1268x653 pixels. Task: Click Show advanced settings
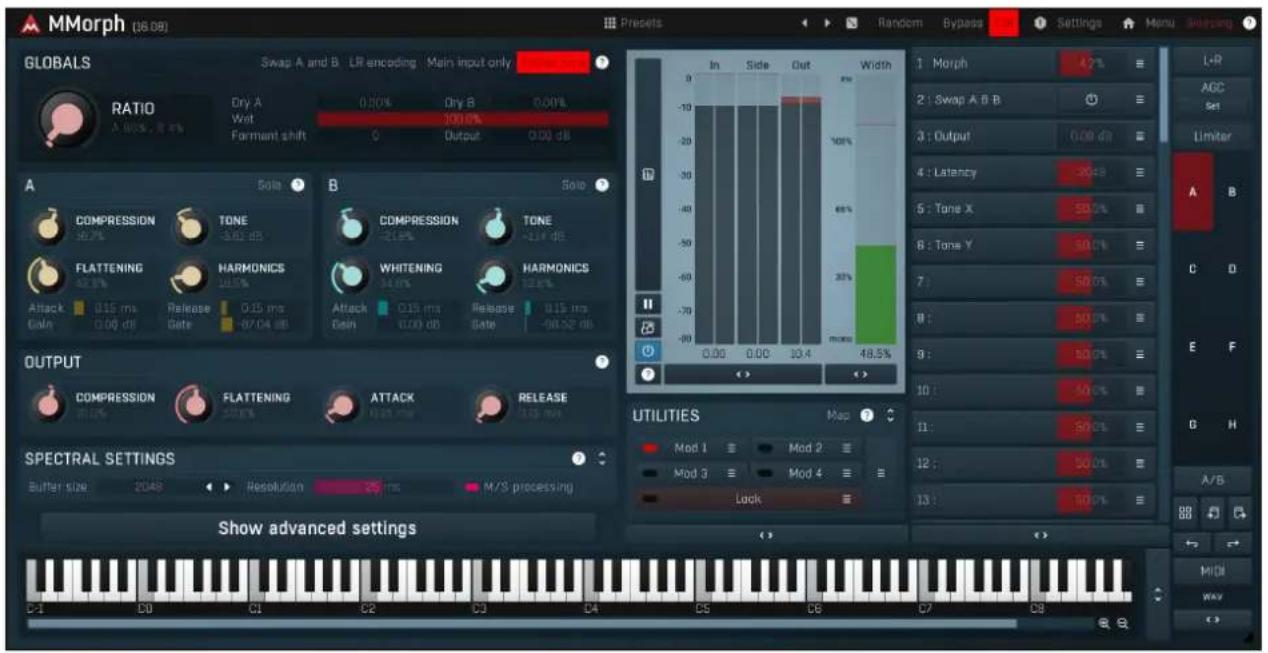[317, 528]
